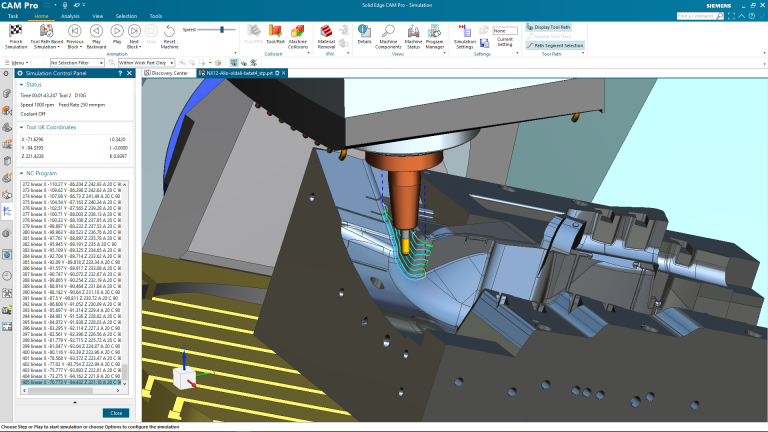Switch to the Analysis ribbon tab
This screenshot has height=432, width=768.
coord(70,16)
